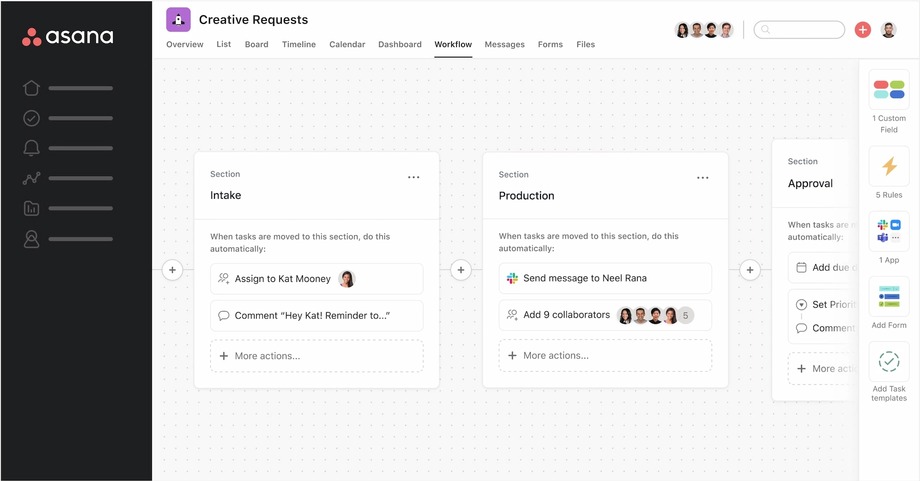920x481 pixels.
Task: Switch to the Timeline tab
Action: pyautogui.click(x=299, y=44)
